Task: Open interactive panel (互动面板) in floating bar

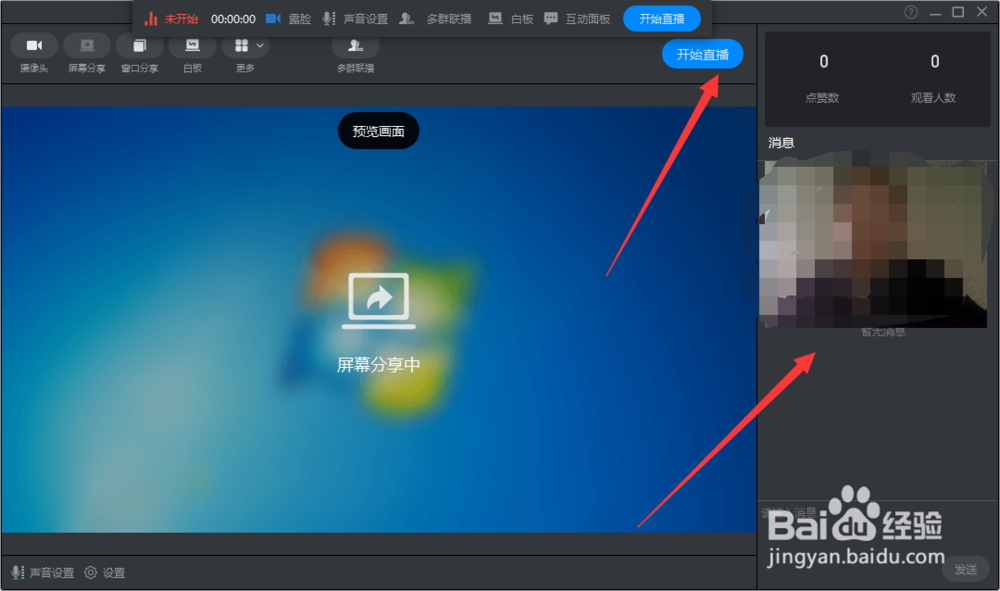Action: pos(577,19)
